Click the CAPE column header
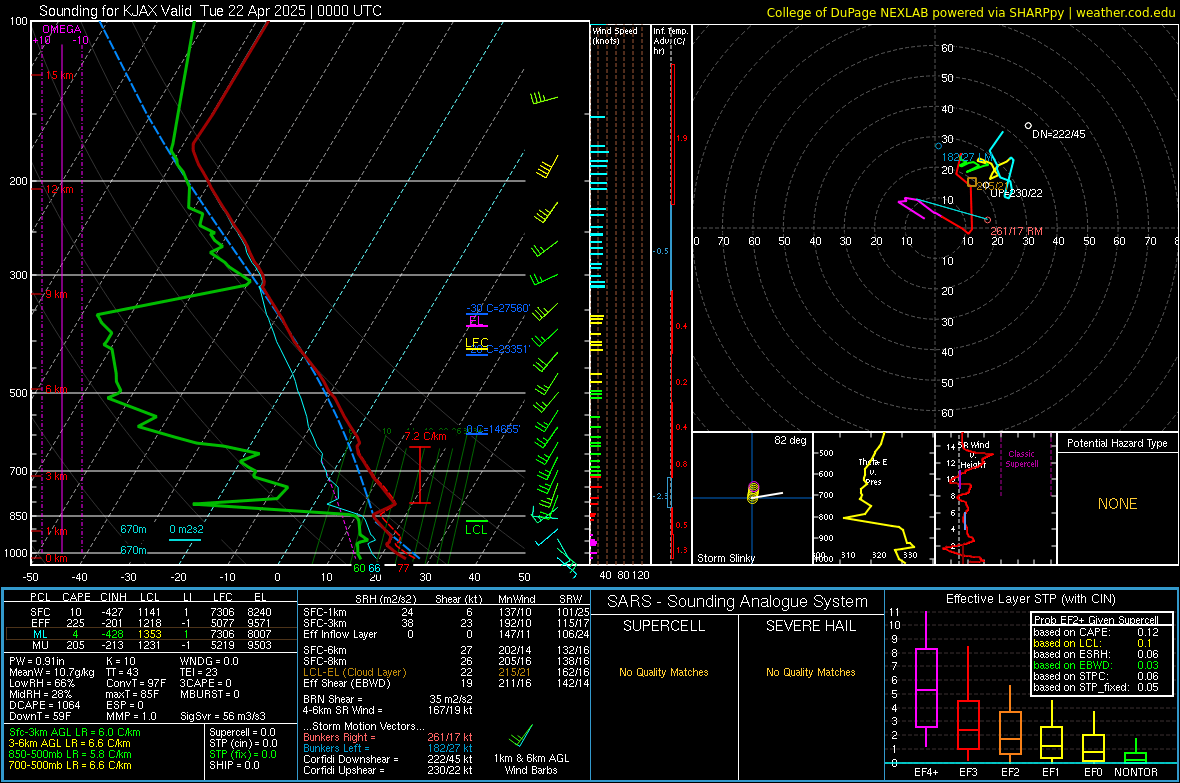This screenshot has height=783, width=1180. [x=77, y=597]
